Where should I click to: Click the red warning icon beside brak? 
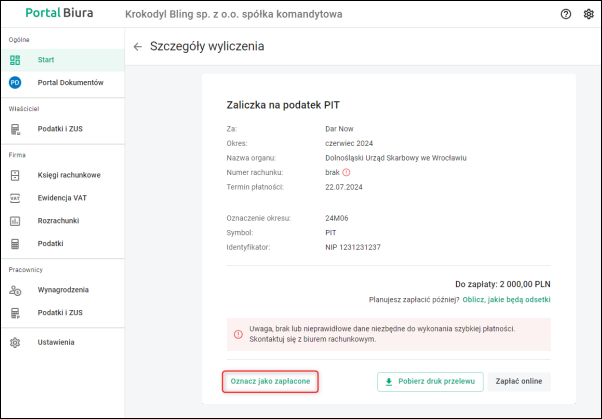346,172
